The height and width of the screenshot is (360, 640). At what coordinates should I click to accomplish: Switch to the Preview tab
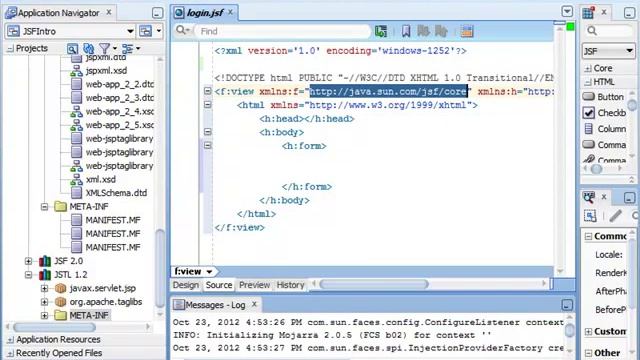(x=254, y=285)
